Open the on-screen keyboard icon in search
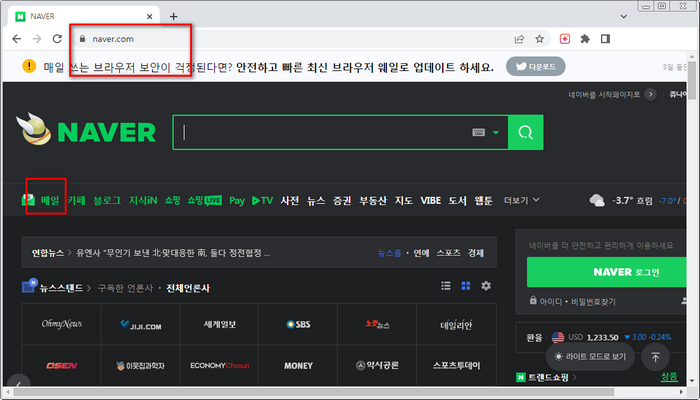700x400 pixels. coord(479,133)
